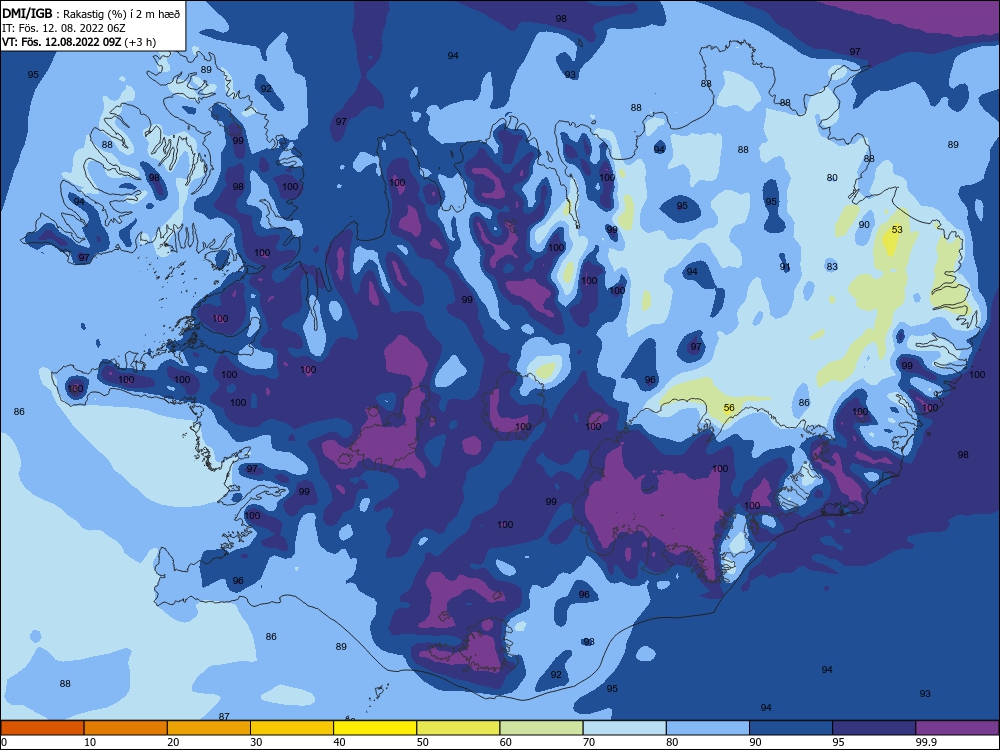Click the '99.9' legend scale label
The width and height of the screenshot is (1000, 750).
pos(926,742)
